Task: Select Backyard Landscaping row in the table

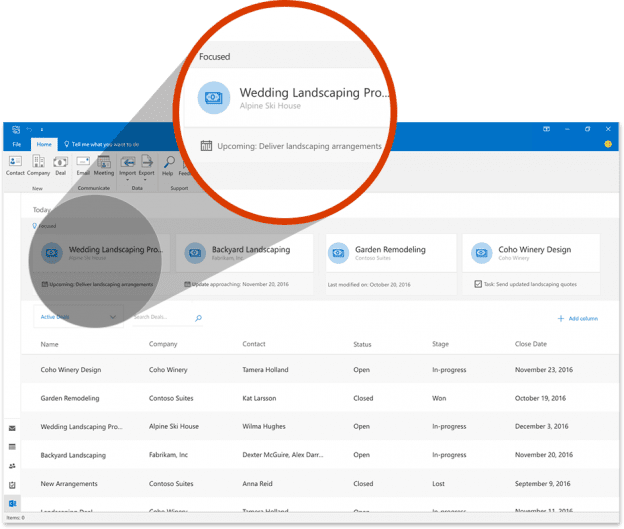Action: (320, 455)
